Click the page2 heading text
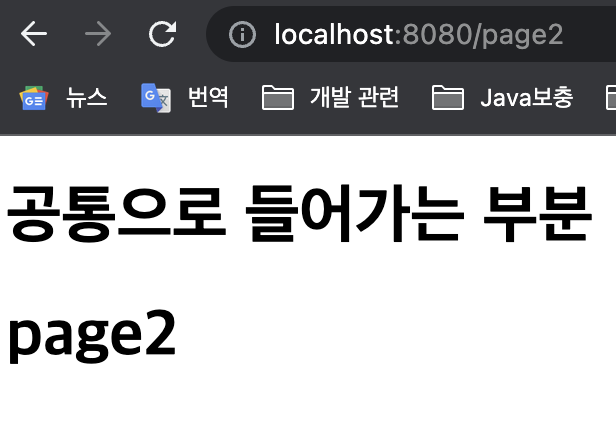Viewport: 616px width, 446px height. [x=92, y=336]
